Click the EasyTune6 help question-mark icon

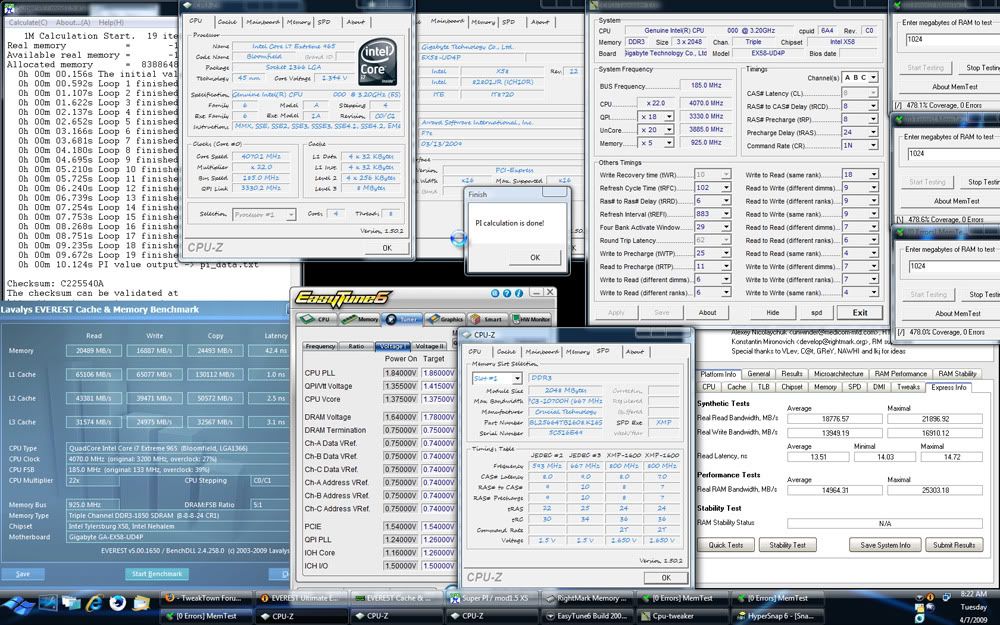click(507, 293)
